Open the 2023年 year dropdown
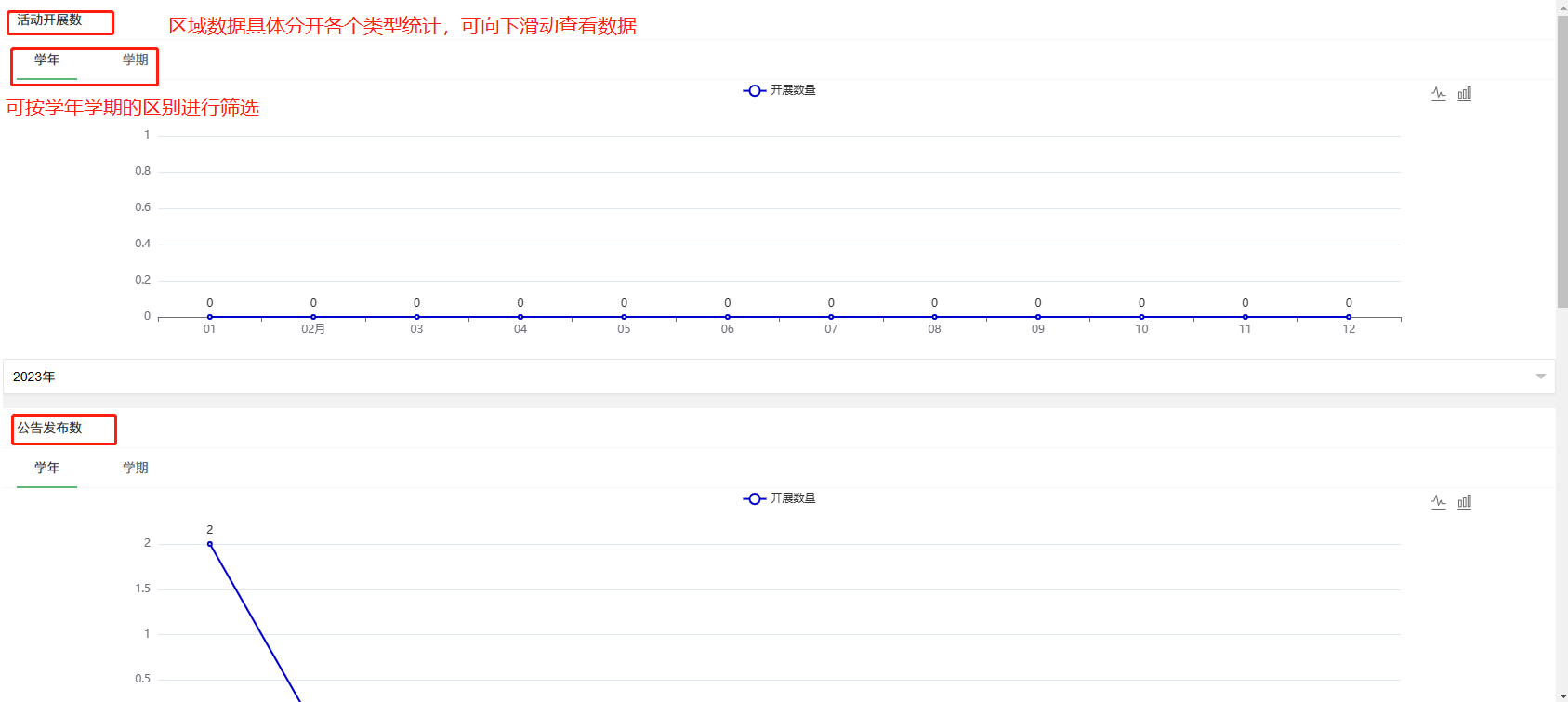This screenshot has height=702, width=1568. 779,377
